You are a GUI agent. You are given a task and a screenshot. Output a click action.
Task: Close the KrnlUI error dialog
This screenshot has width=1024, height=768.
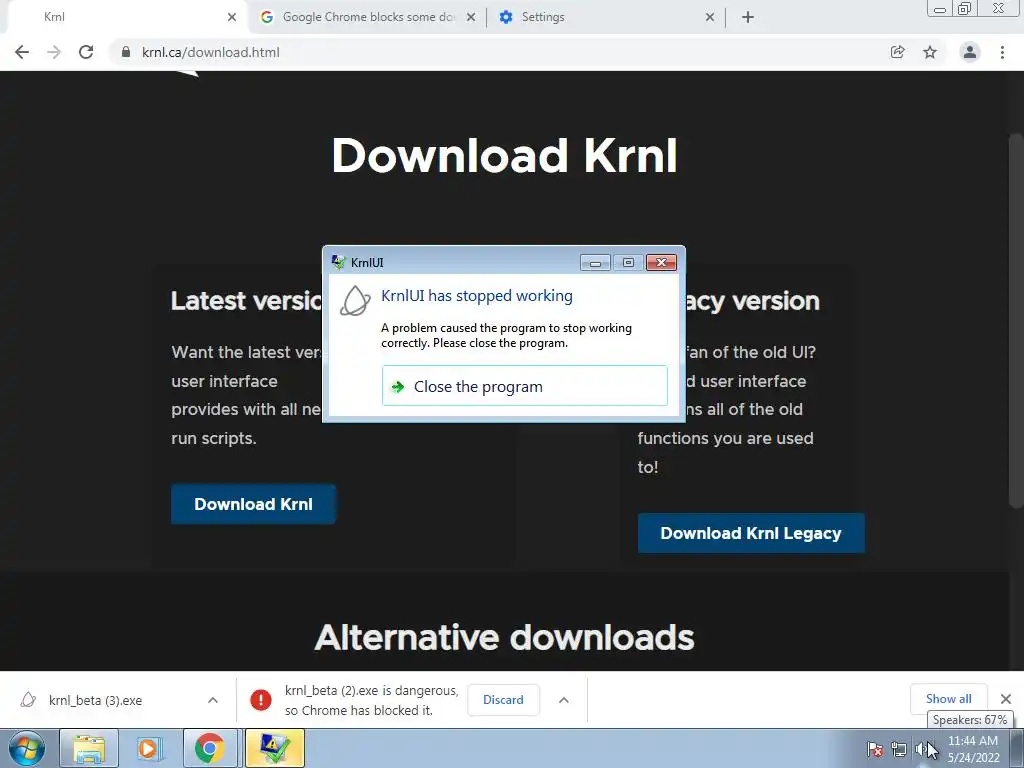pyautogui.click(x=661, y=263)
